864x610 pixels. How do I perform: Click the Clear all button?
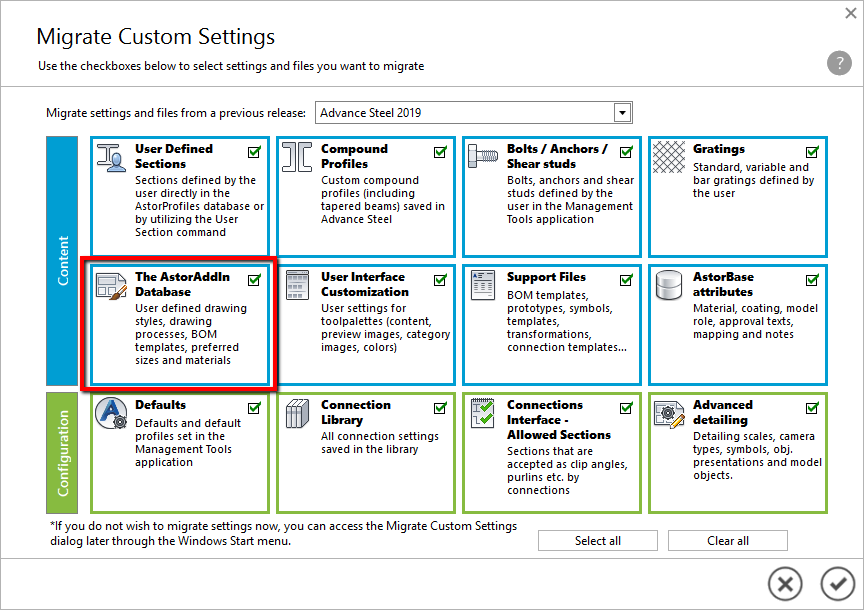point(727,540)
